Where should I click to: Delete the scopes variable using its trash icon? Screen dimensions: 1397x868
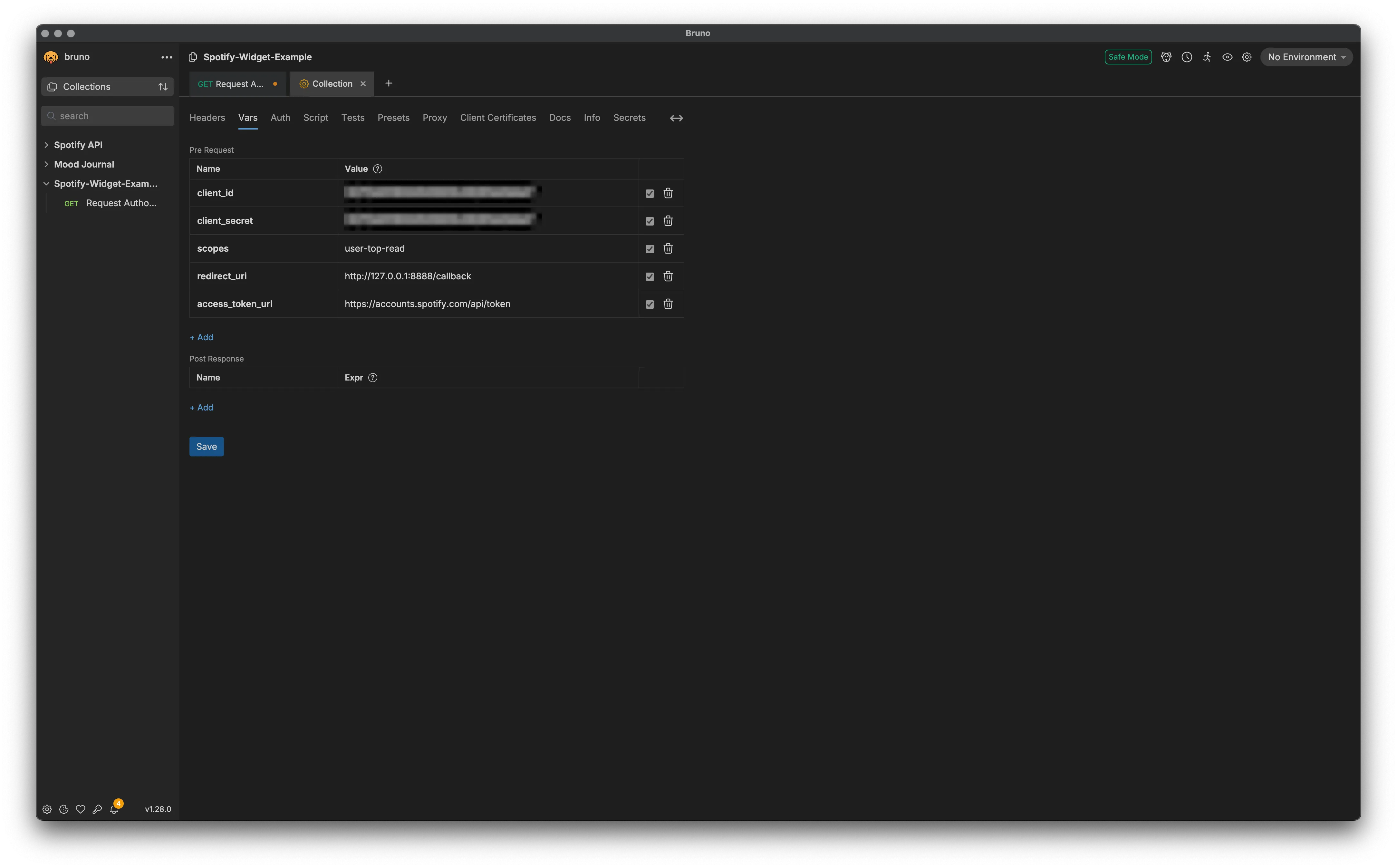click(668, 248)
